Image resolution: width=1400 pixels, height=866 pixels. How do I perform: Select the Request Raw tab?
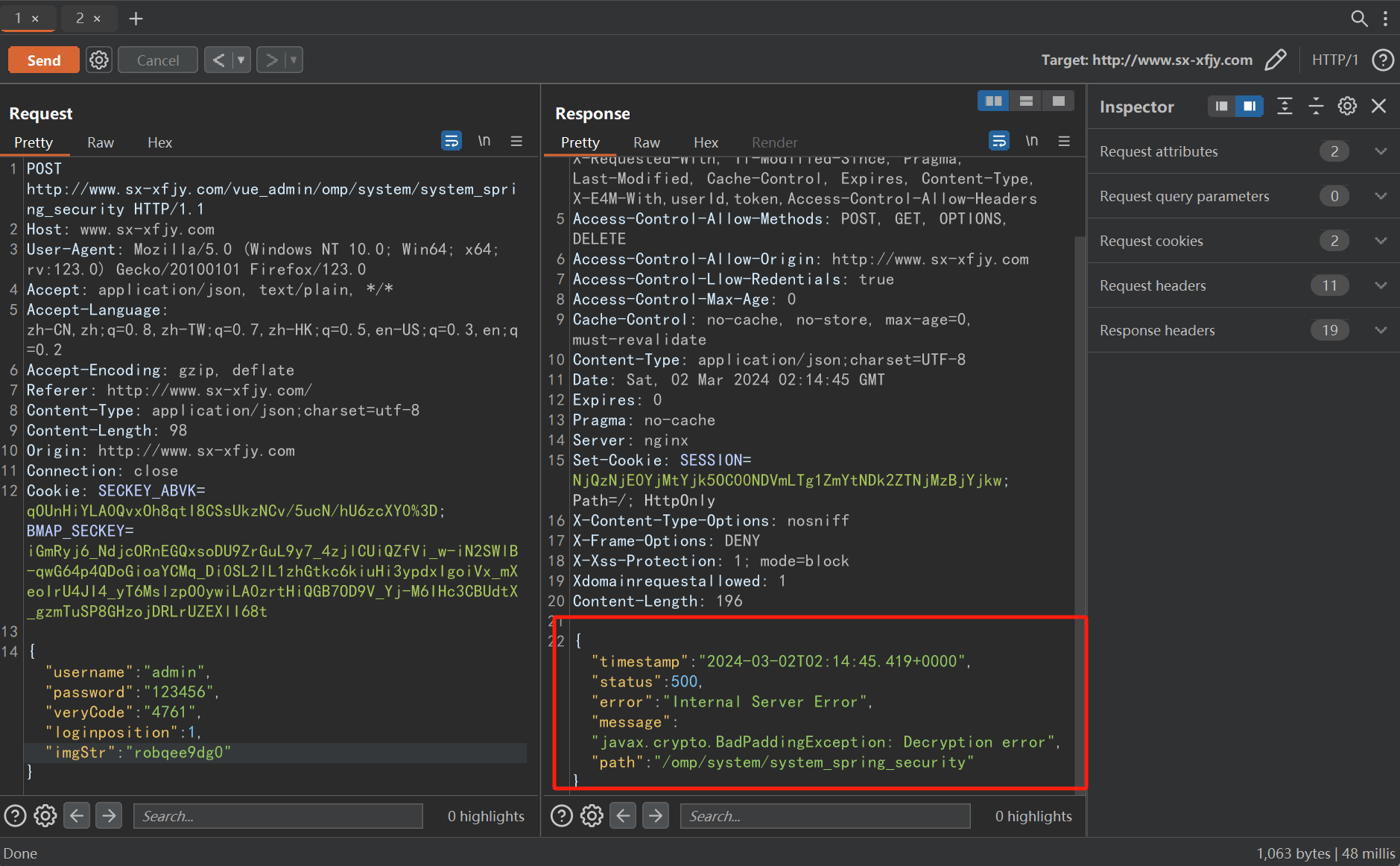(101, 142)
